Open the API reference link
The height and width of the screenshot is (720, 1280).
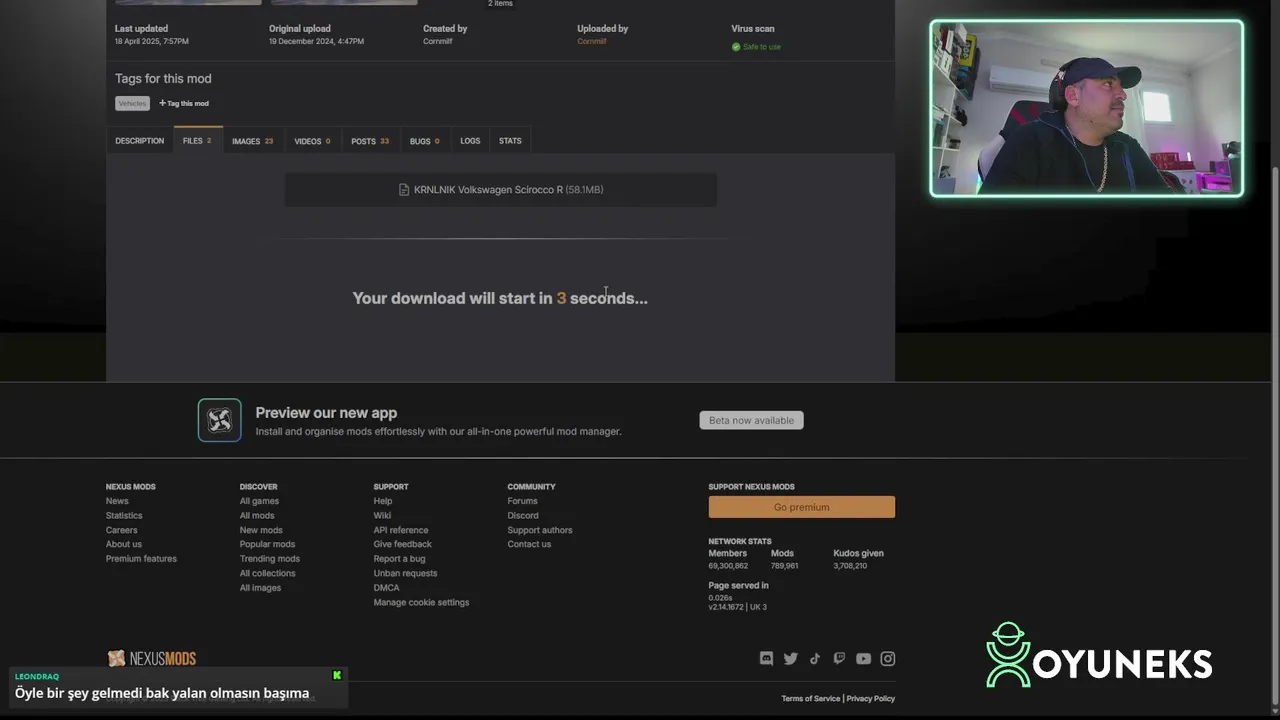(401, 530)
